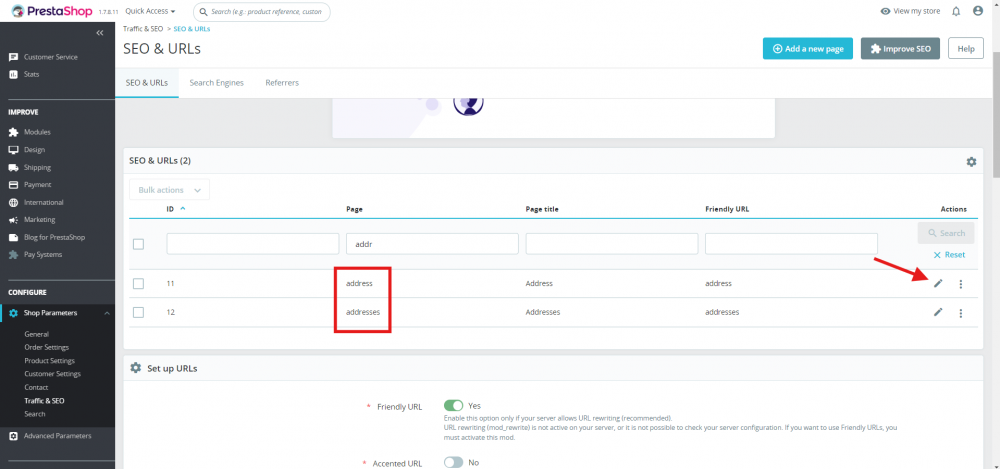
Task: Select the SEO & URLs tab
Action: click(147, 83)
